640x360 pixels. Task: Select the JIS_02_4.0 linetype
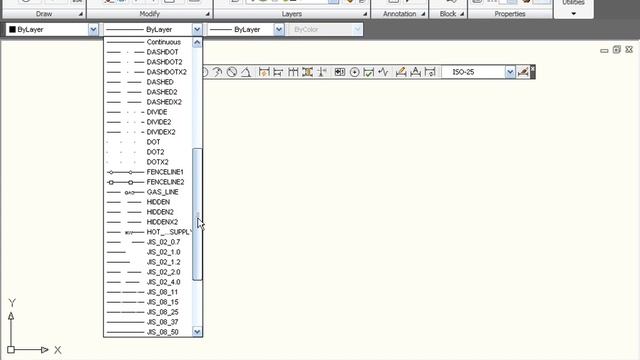tap(148, 282)
